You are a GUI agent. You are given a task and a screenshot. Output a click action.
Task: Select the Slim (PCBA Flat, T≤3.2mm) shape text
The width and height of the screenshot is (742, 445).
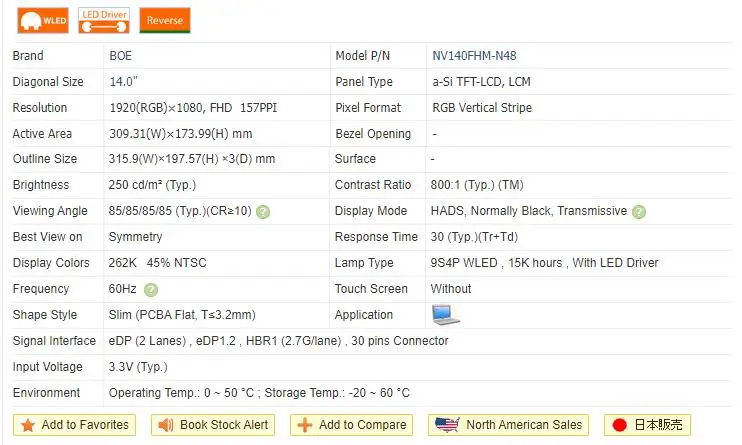pyautogui.click(x=182, y=315)
